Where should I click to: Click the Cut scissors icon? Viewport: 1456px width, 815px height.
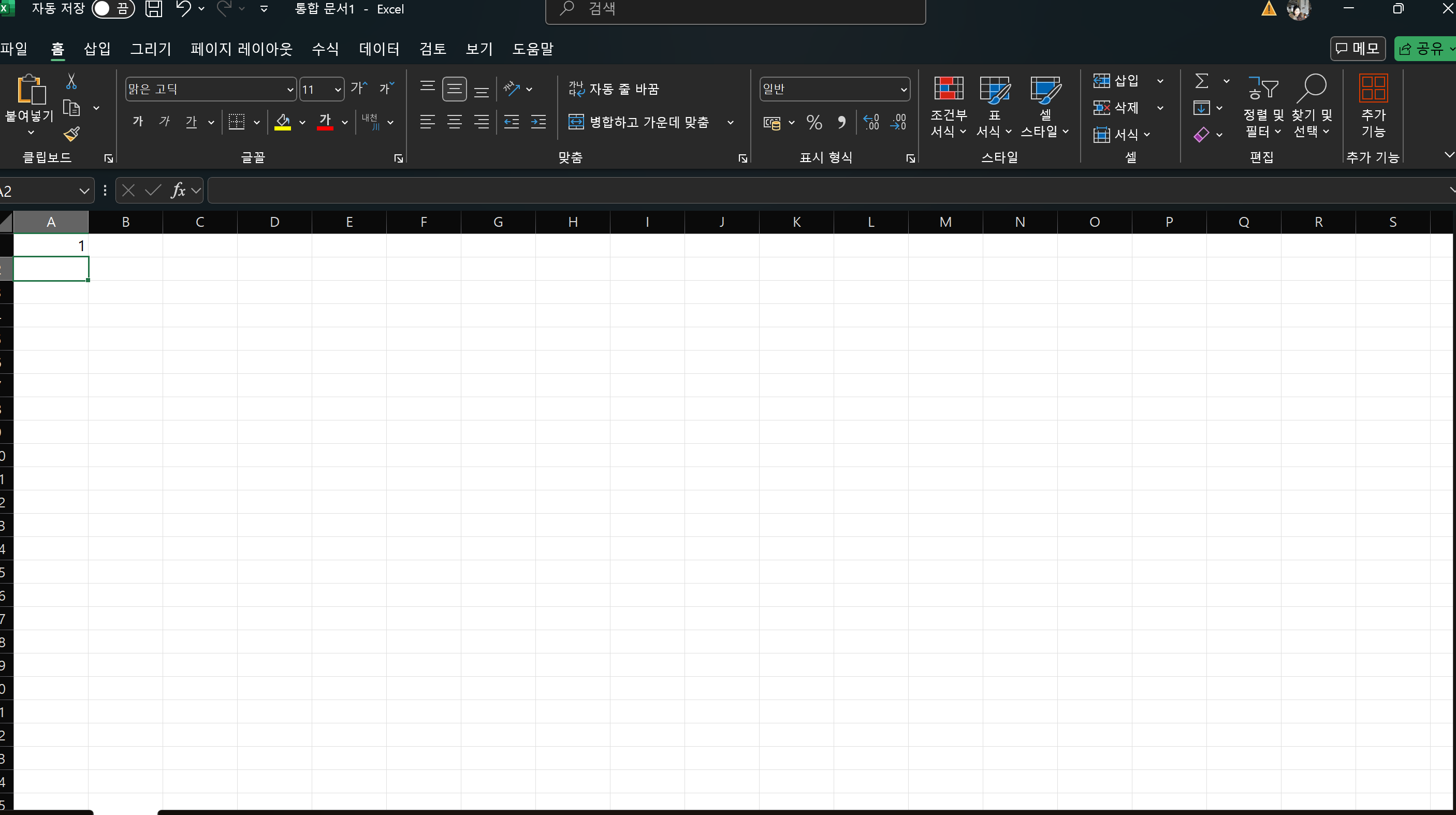point(71,81)
